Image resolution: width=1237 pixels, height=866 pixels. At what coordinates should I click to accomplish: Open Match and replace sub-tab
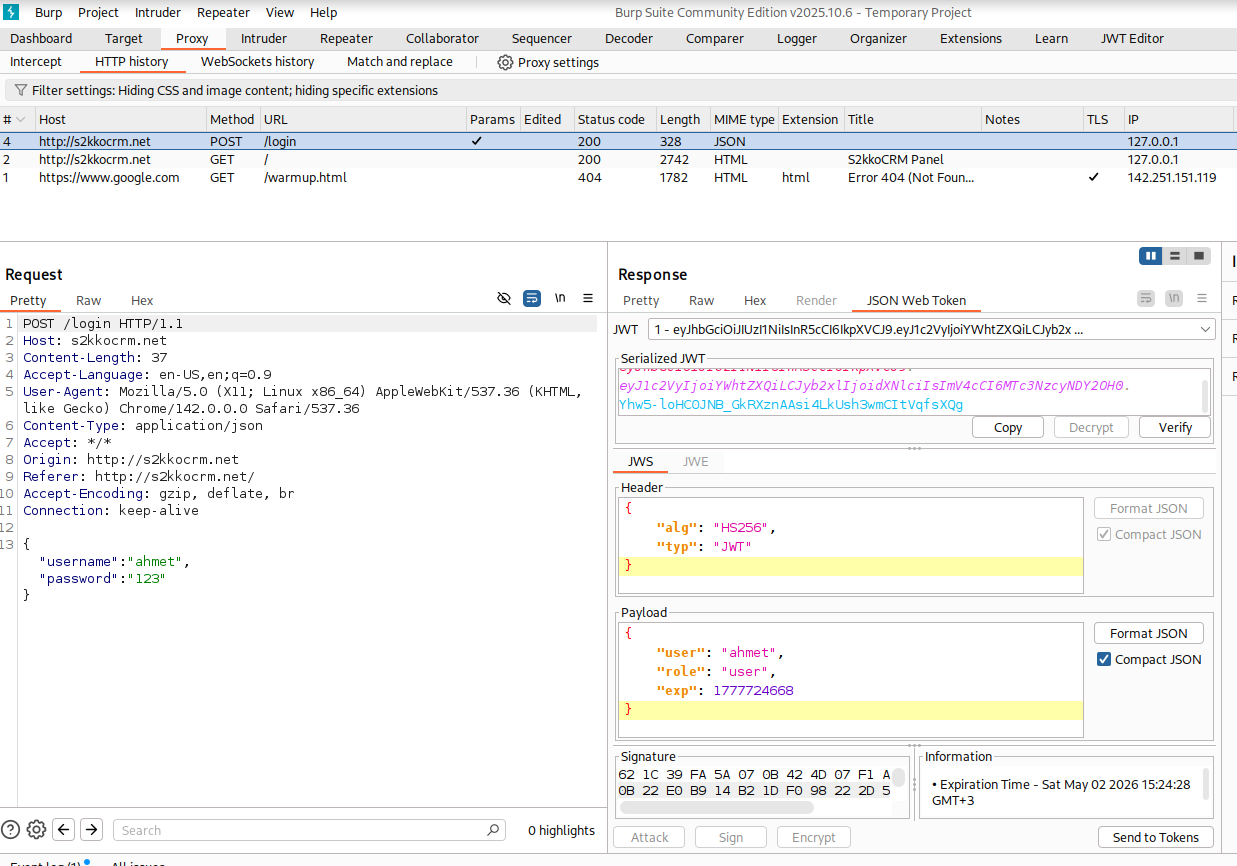click(x=400, y=62)
